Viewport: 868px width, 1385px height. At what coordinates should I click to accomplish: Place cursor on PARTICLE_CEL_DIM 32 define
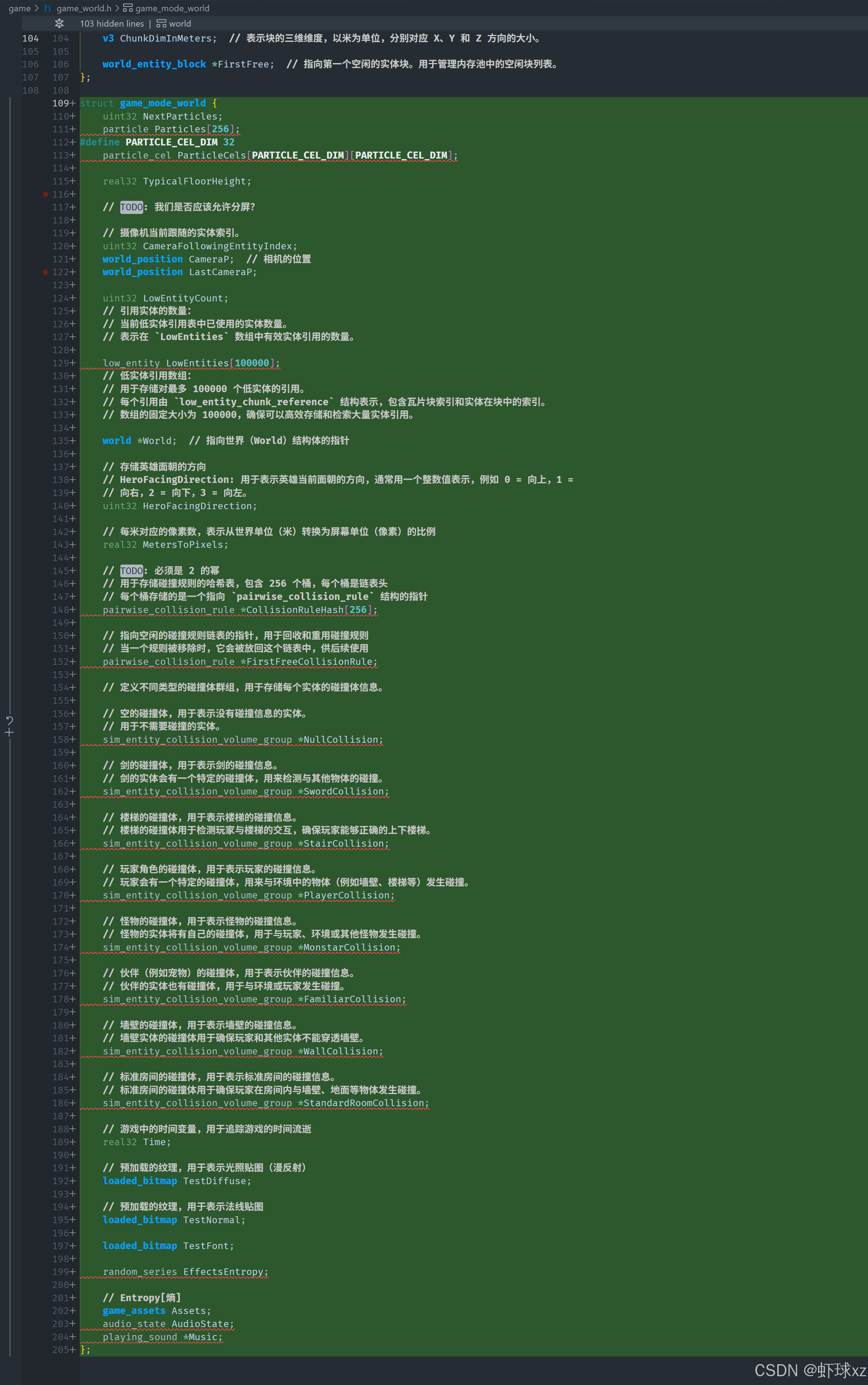172,143
